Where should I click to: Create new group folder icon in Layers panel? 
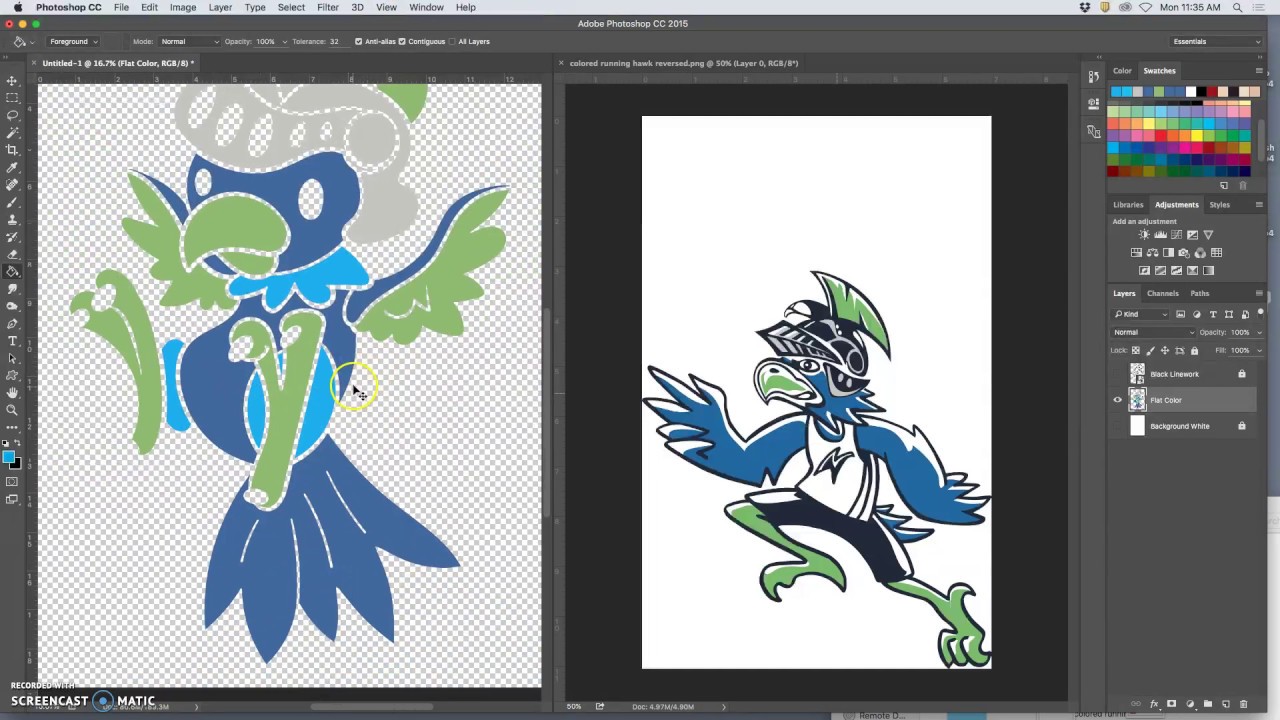(x=1208, y=704)
